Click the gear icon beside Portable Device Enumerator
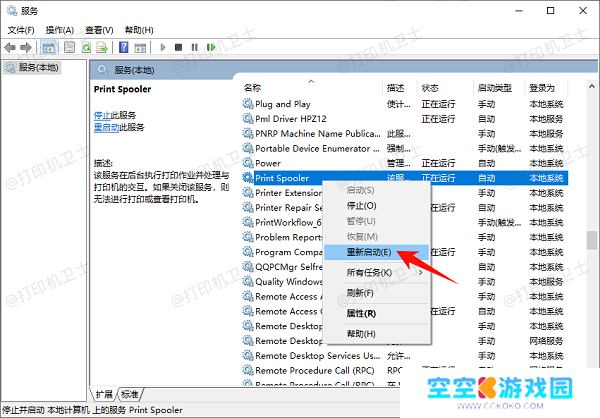Screen dimensions: 600x418 point(248,149)
